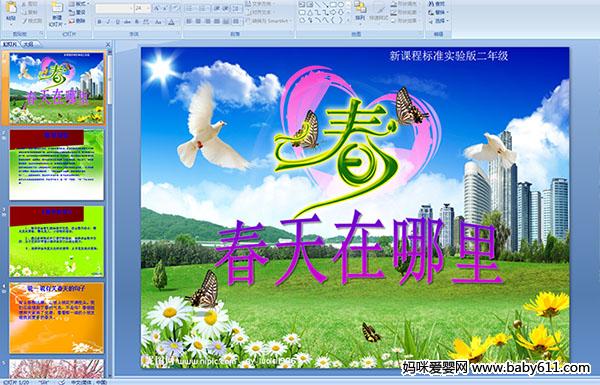Viewport: 600px width, 385px height.
Task: Switch to the Outline tab in the left pane
Action: tap(28, 44)
